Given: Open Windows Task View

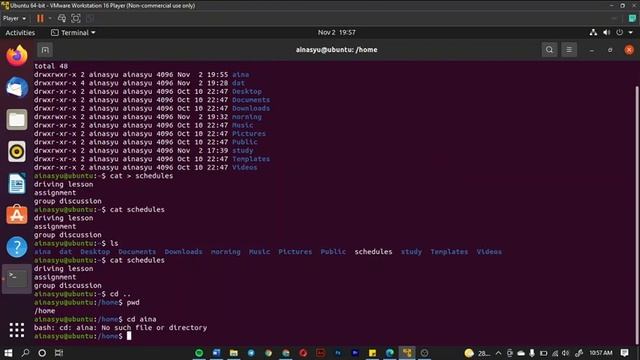Looking at the screenshot, I should 59,353.
